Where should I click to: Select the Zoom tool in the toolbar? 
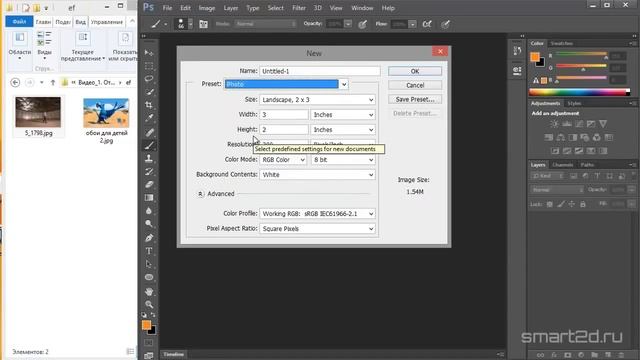149,304
